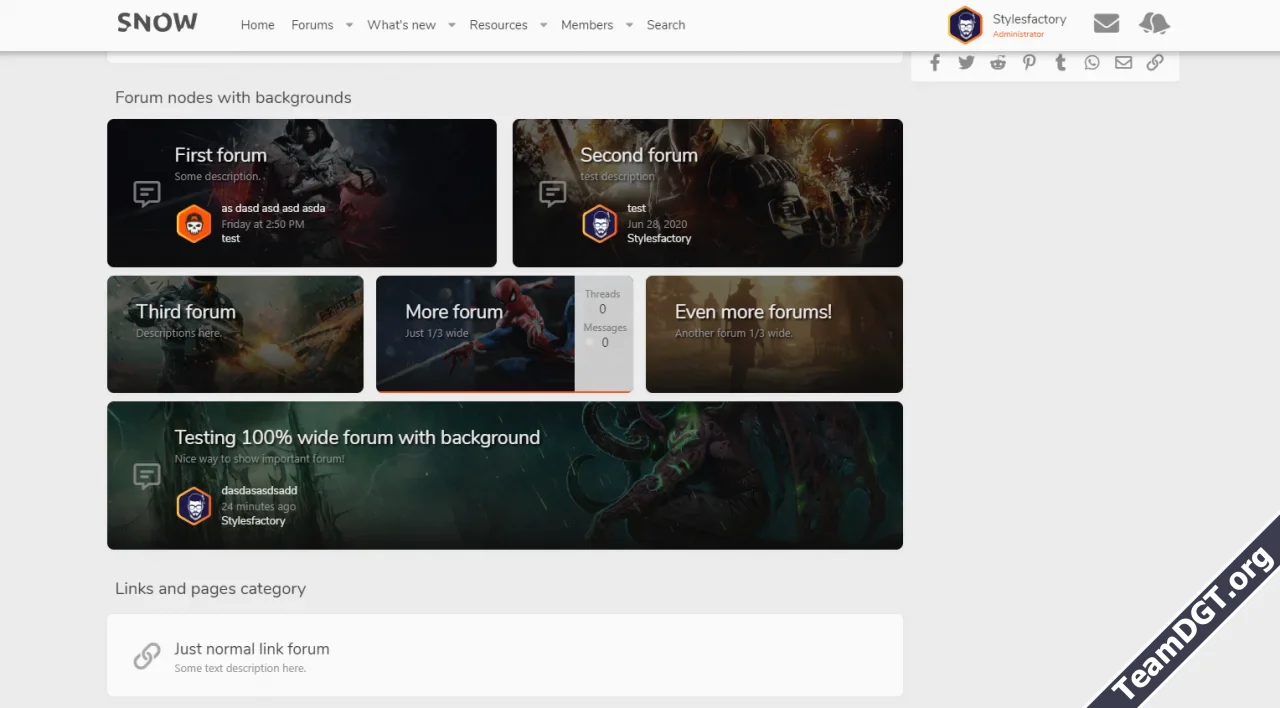Click the 100% wide forum chat bubble icon
Image resolution: width=1280 pixels, height=708 pixels.
(x=147, y=475)
